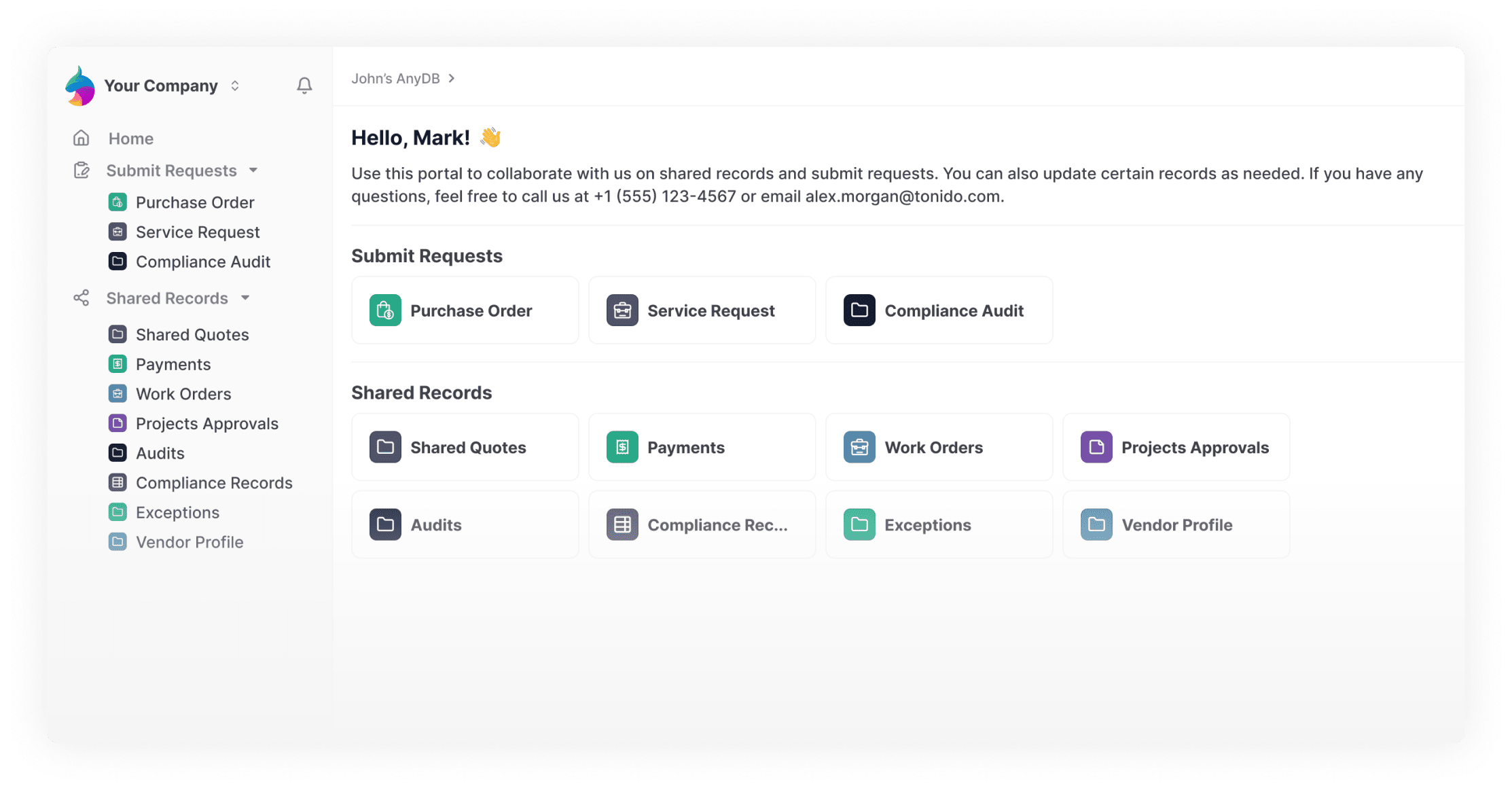This screenshot has width=1512, height=790.
Task: Click the green Purchase Order card icon
Action: tap(385, 310)
